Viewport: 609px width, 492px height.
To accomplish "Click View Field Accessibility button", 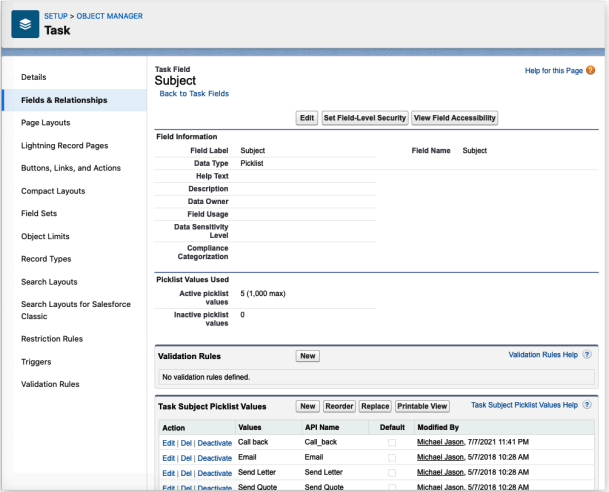I will pyautogui.click(x=454, y=118).
